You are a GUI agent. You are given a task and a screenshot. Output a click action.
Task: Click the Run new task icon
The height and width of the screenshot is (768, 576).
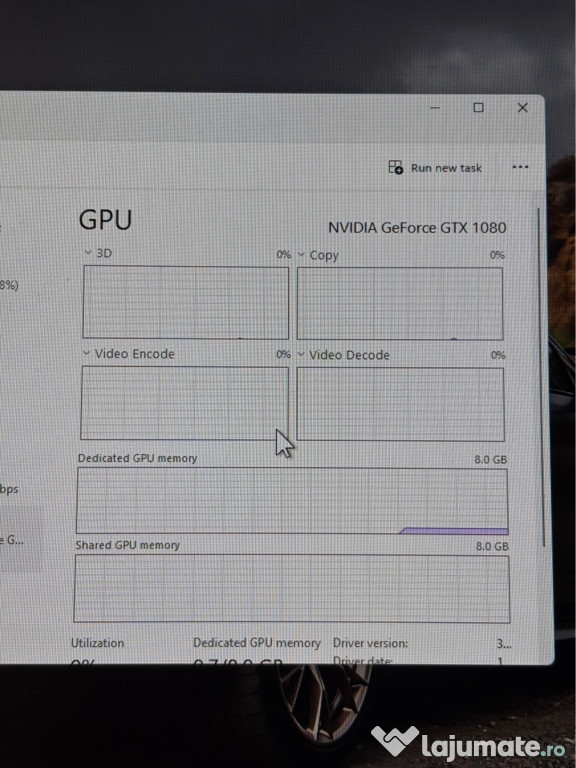(396, 168)
